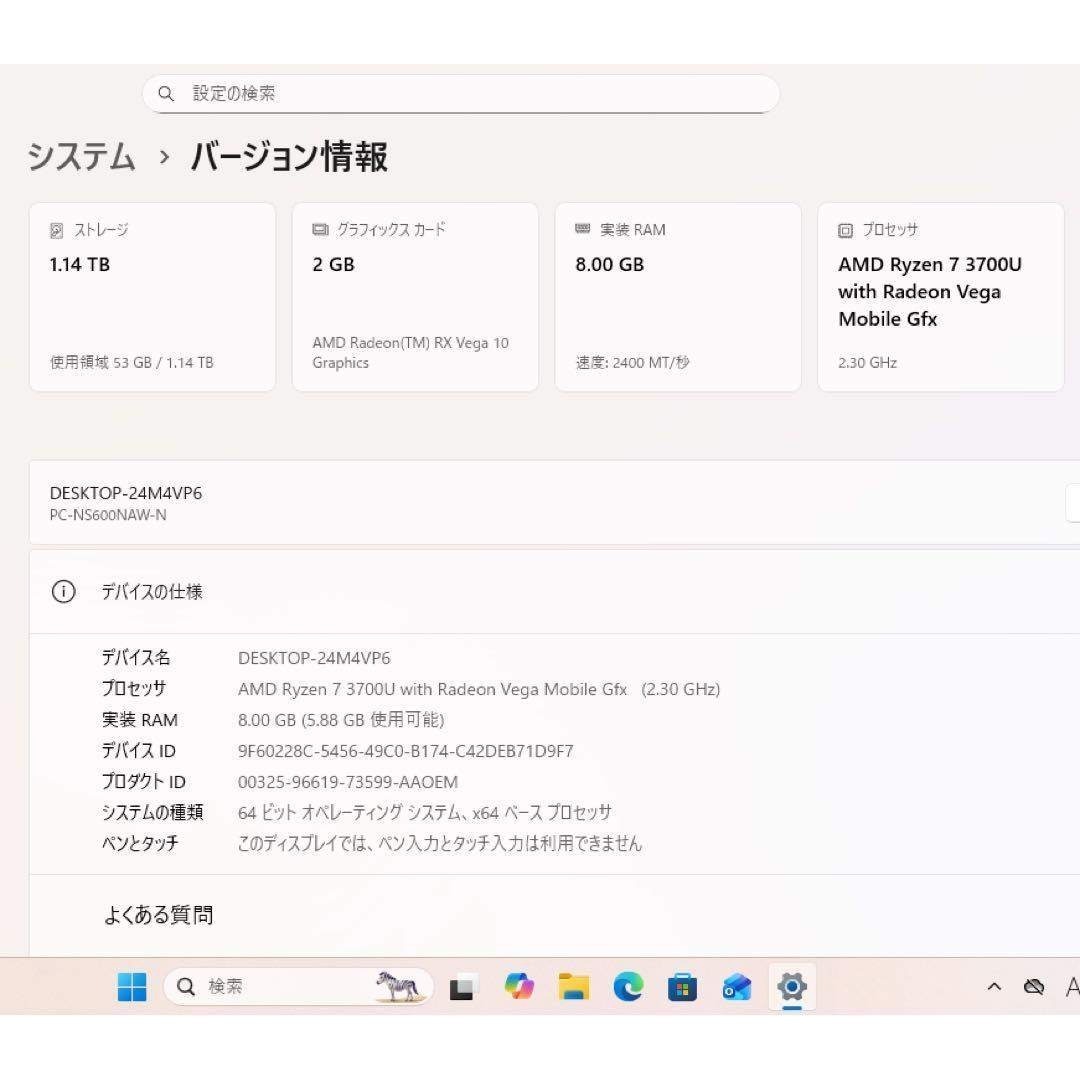Open File Explorer from the taskbar
Screen dimensions: 1080x1080
[573, 987]
